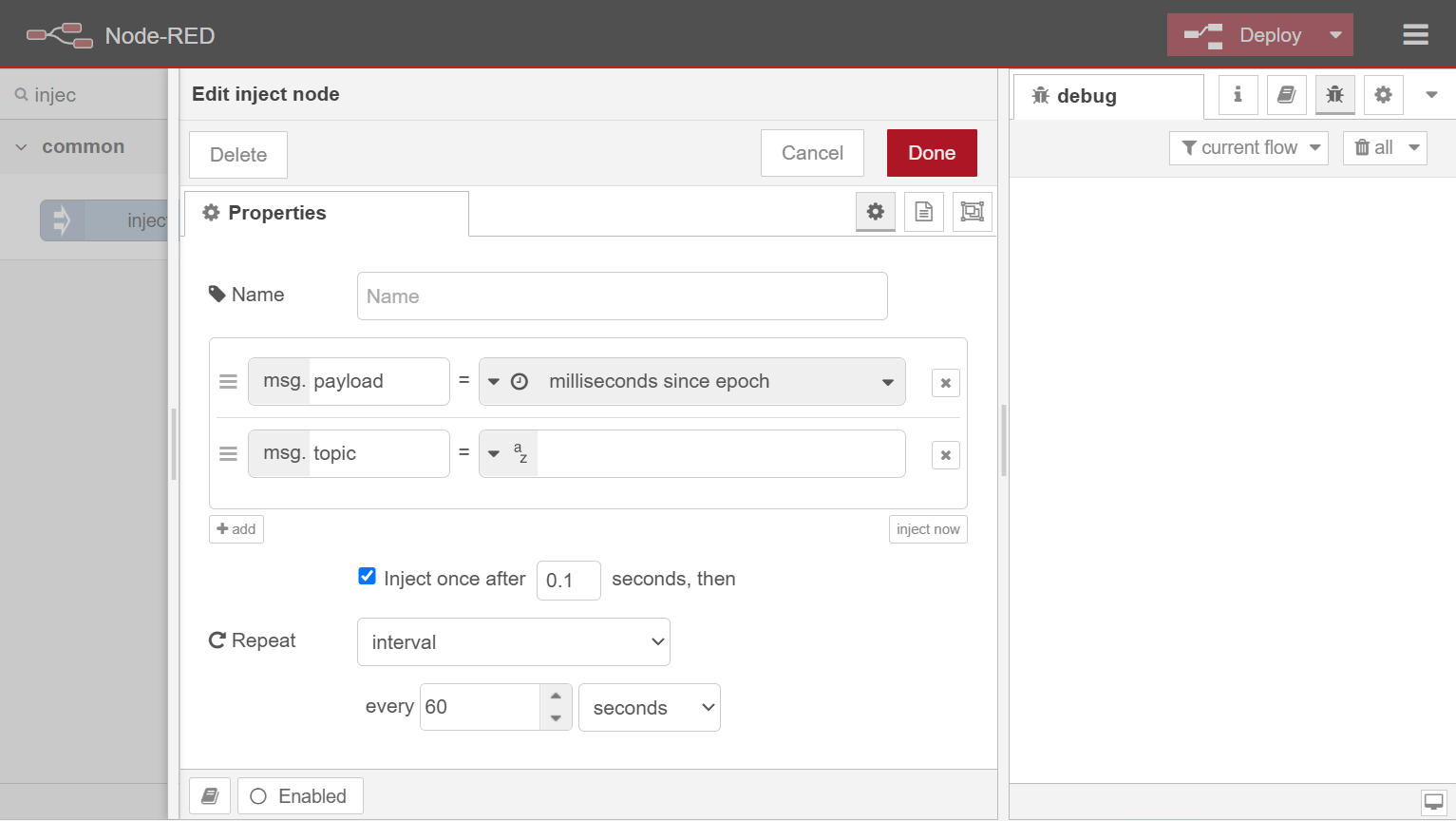Delete the msg.topic property row
This screenshot has width=1456, height=821.
point(945,455)
